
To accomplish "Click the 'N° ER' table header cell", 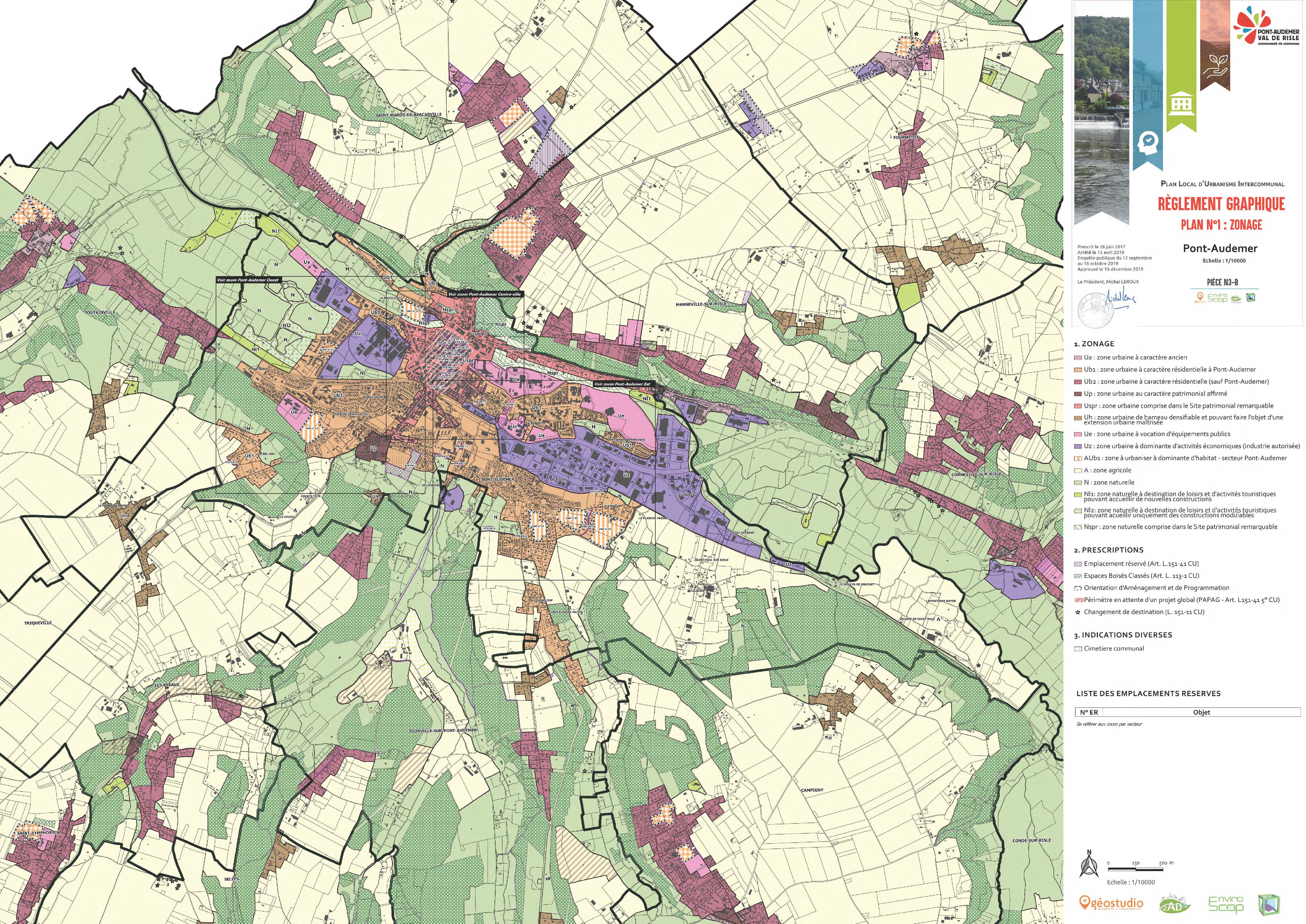I will [x=1089, y=712].
